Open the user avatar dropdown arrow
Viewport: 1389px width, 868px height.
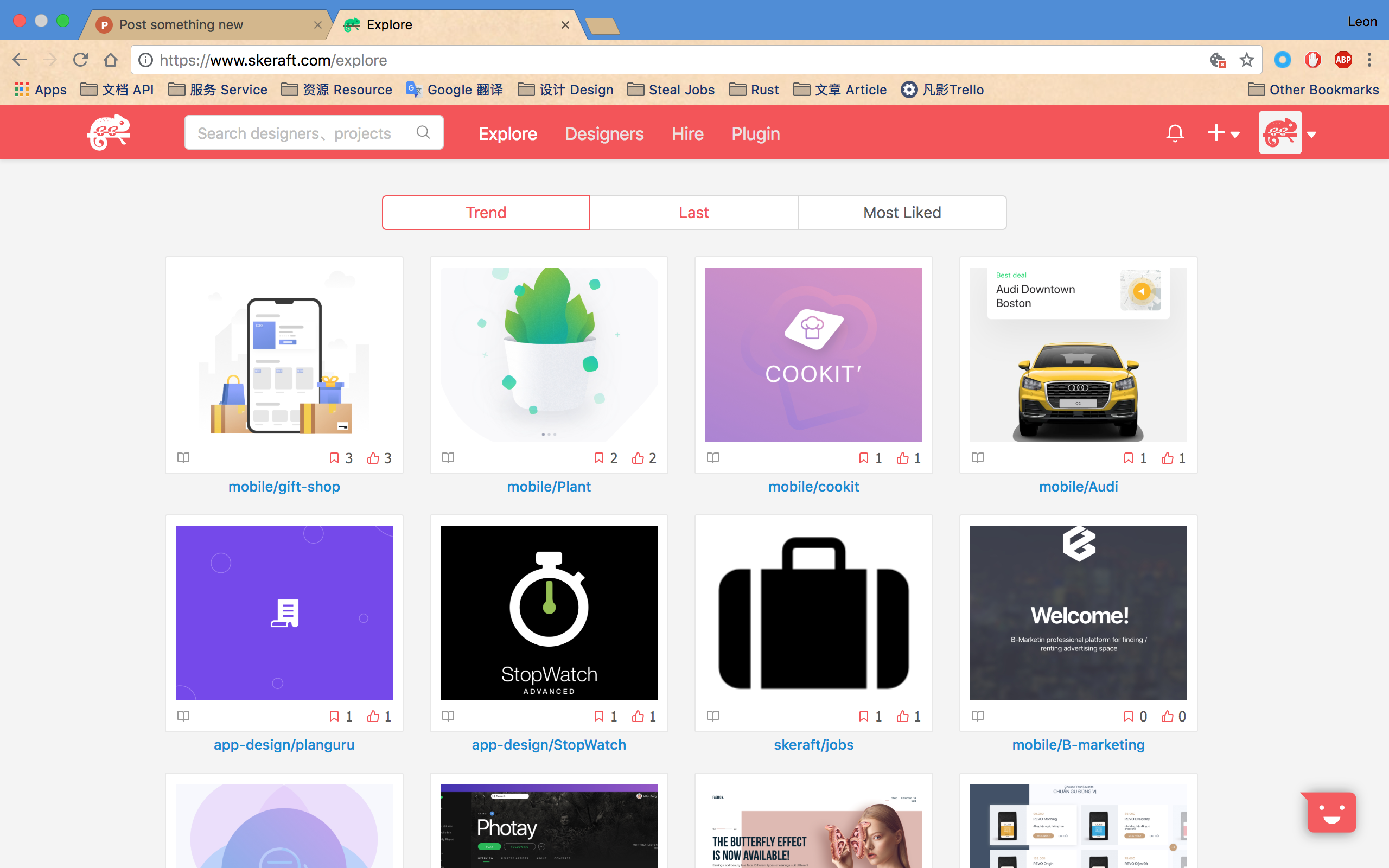click(x=1311, y=135)
